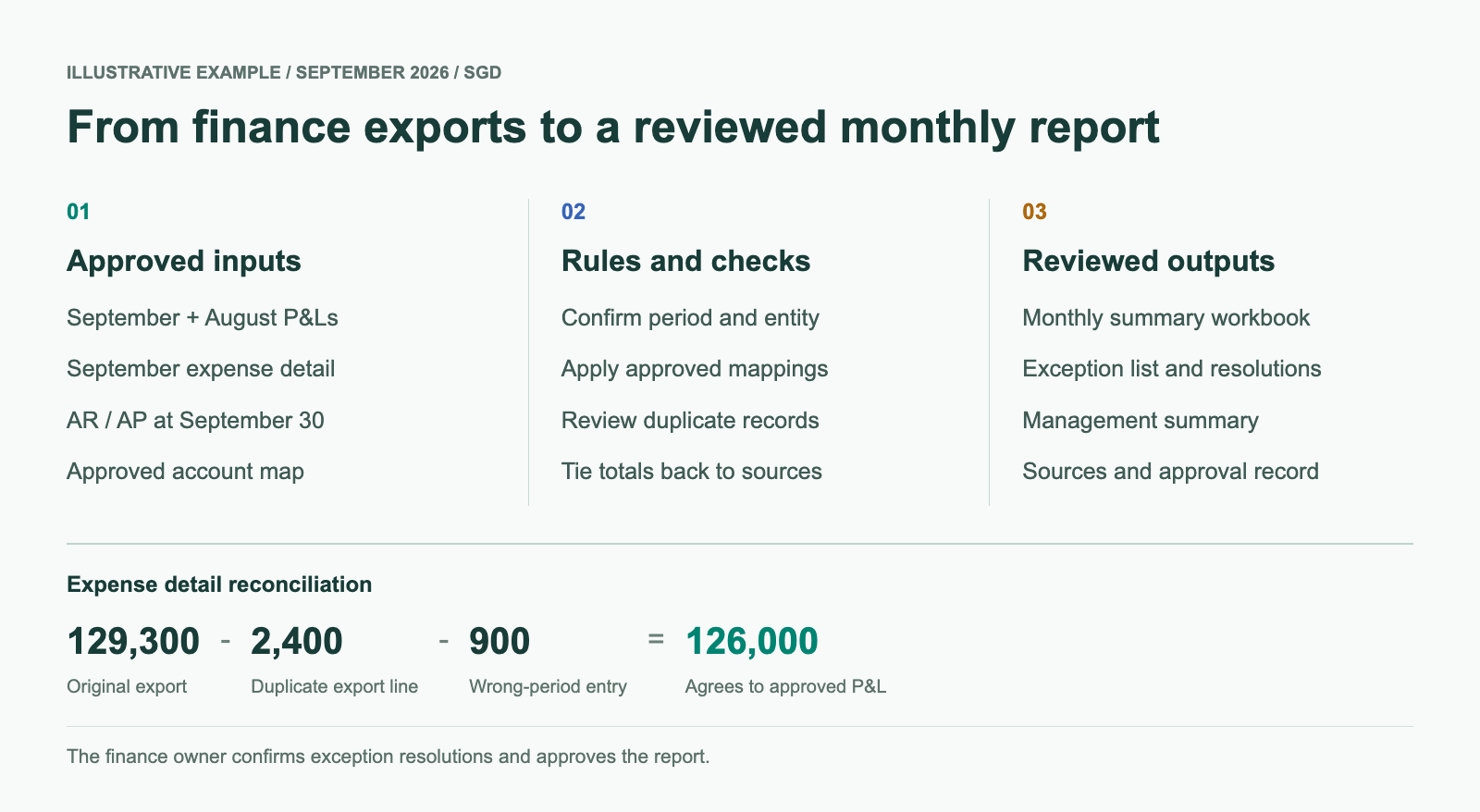Viewport: 1480px width, 812px height.
Task: Click 'Exception list and resolutions'
Action: (x=1172, y=369)
